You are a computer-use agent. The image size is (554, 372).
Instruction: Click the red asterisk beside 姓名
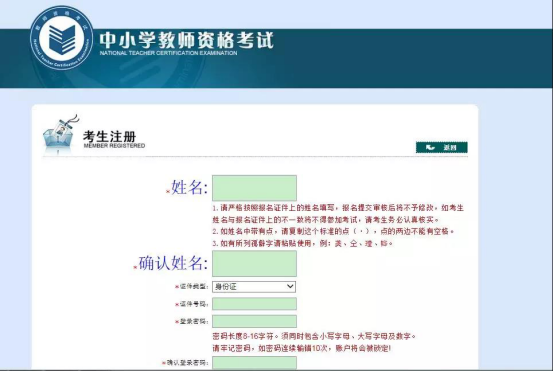pos(168,191)
